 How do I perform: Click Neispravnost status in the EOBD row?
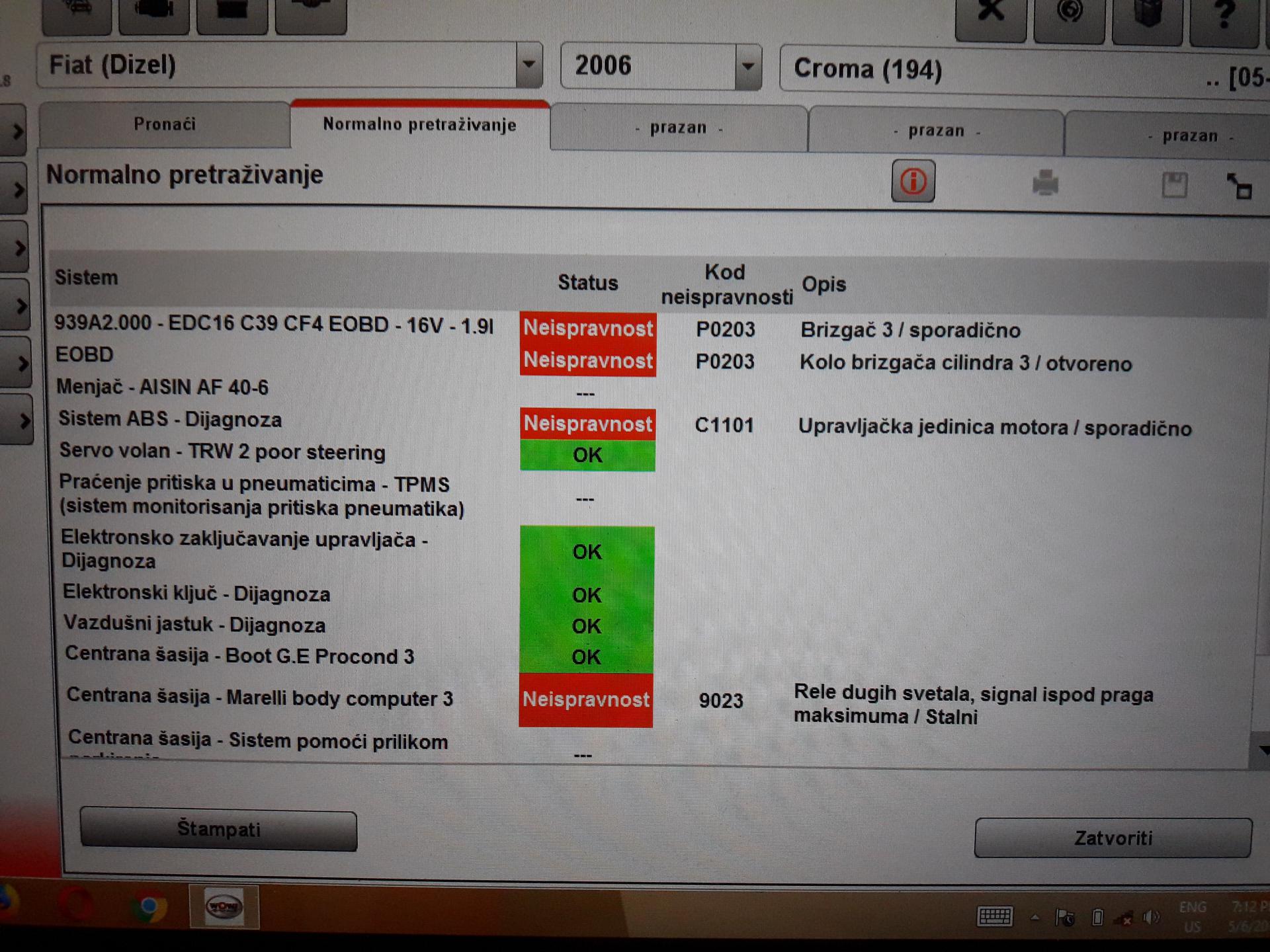coord(588,360)
